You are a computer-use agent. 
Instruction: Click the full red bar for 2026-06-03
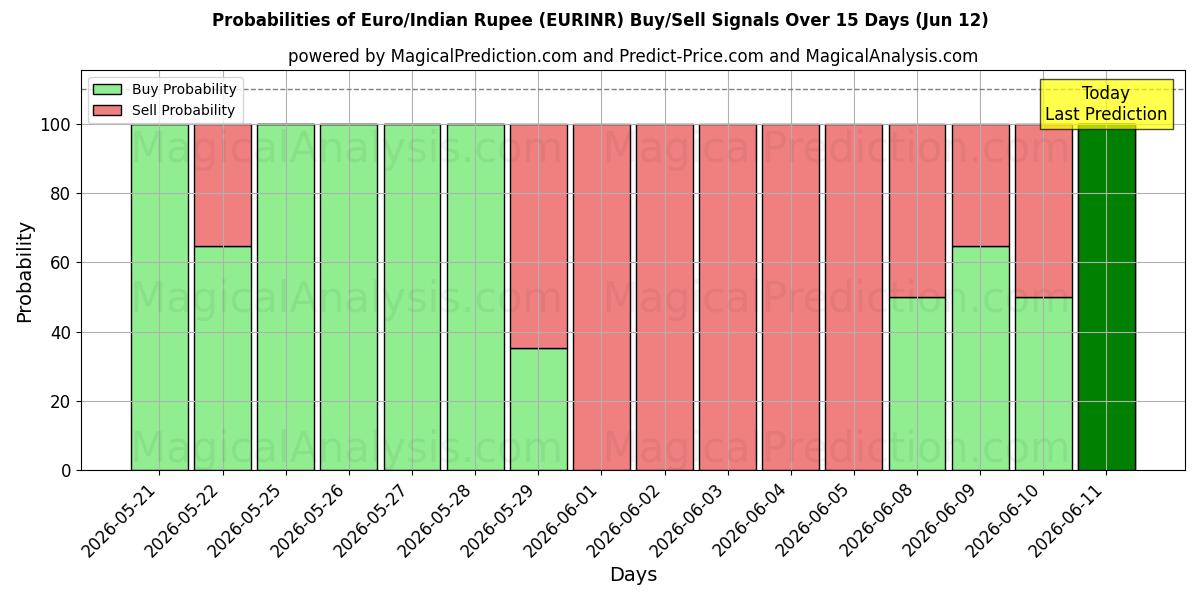(x=728, y=297)
